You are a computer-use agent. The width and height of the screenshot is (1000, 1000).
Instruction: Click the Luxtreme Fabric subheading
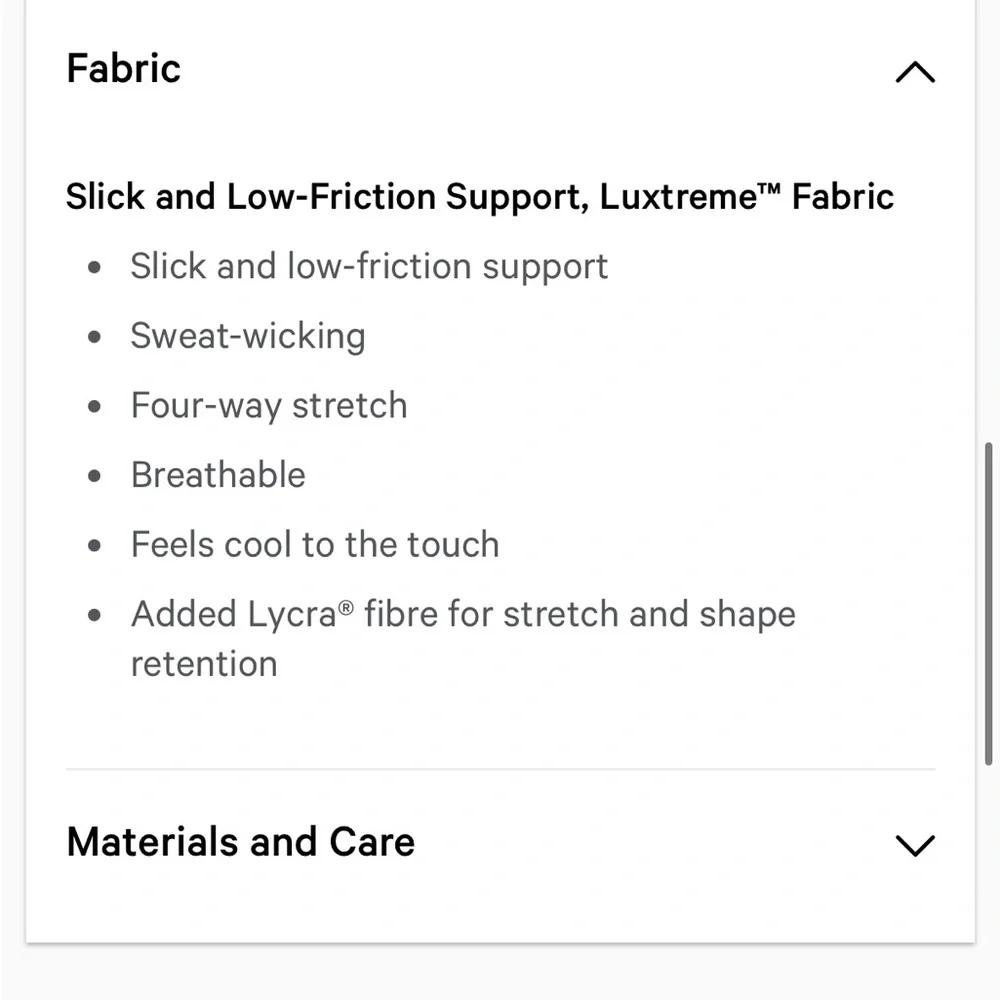[x=479, y=196]
